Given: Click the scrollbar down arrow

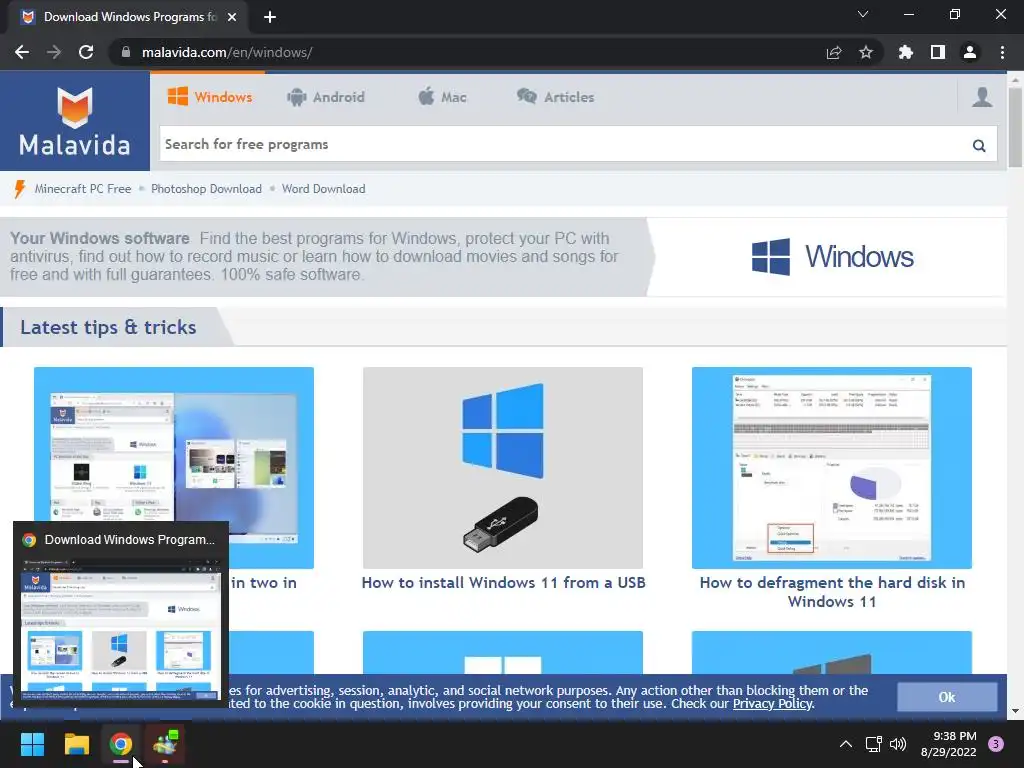Looking at the screenshot, I should [x=1016, y=711].
